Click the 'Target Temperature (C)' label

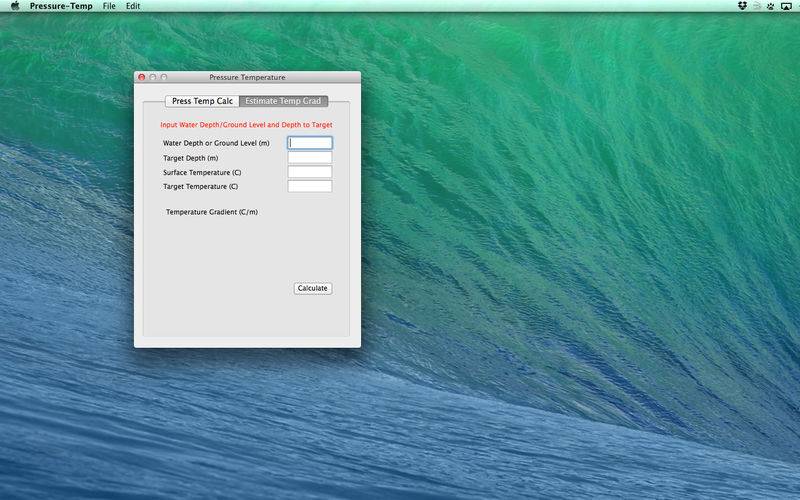click(201, 187)
